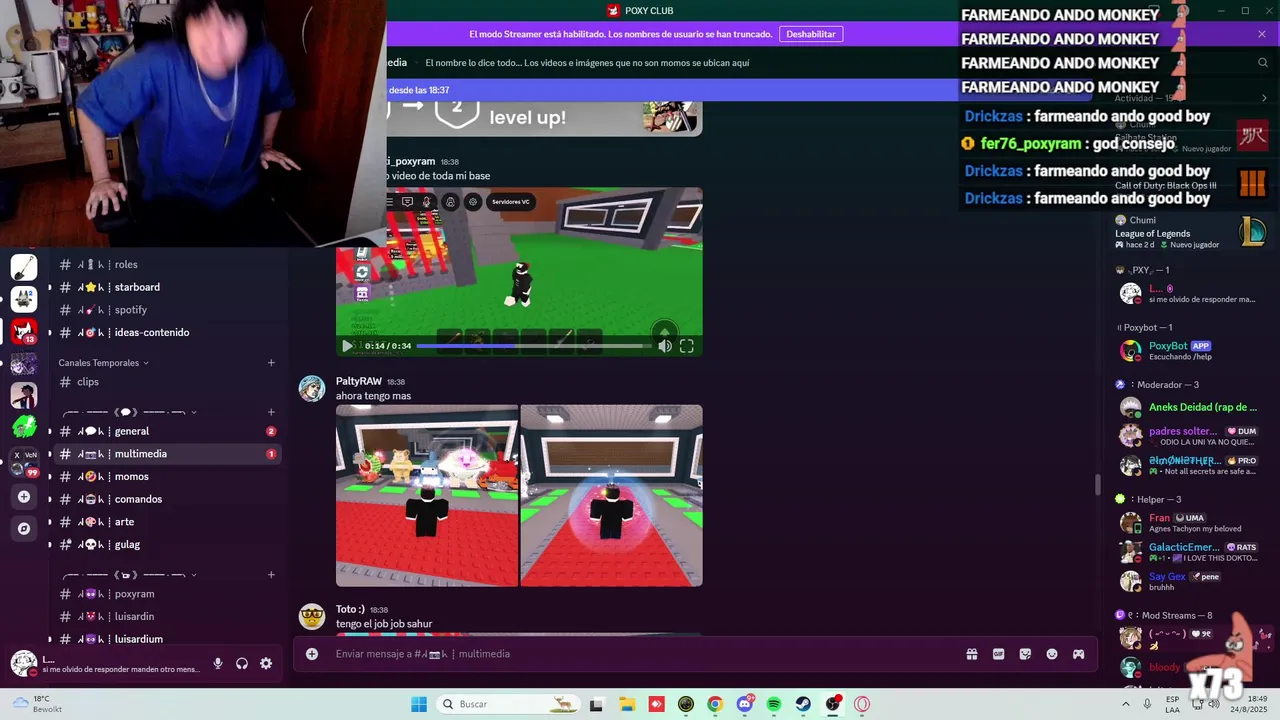Open the shovel server icon
This screenshot has height=720, width=1280.
point(24,267)
